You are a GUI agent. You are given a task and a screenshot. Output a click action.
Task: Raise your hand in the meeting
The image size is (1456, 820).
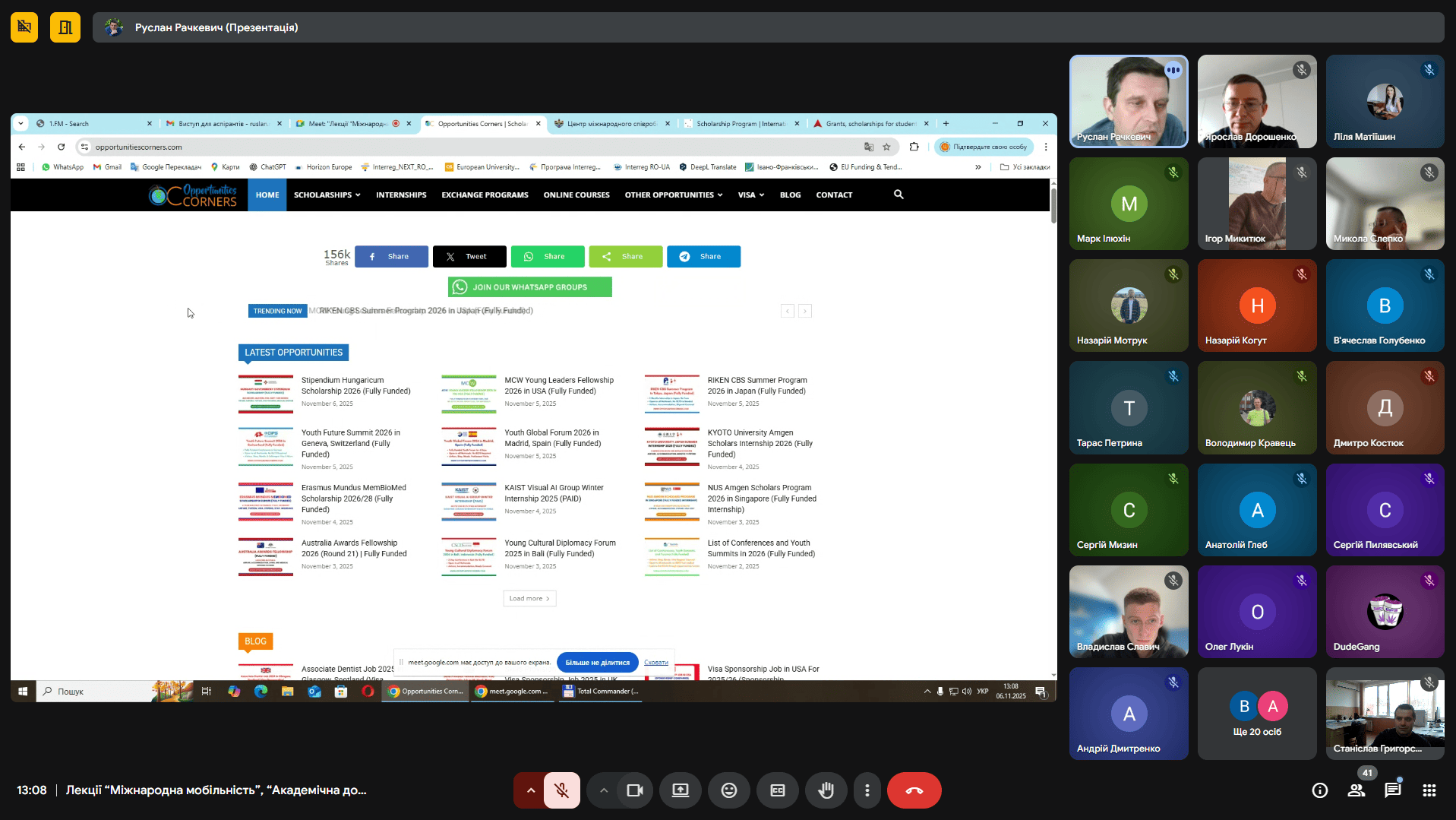[x=826, y=790]
